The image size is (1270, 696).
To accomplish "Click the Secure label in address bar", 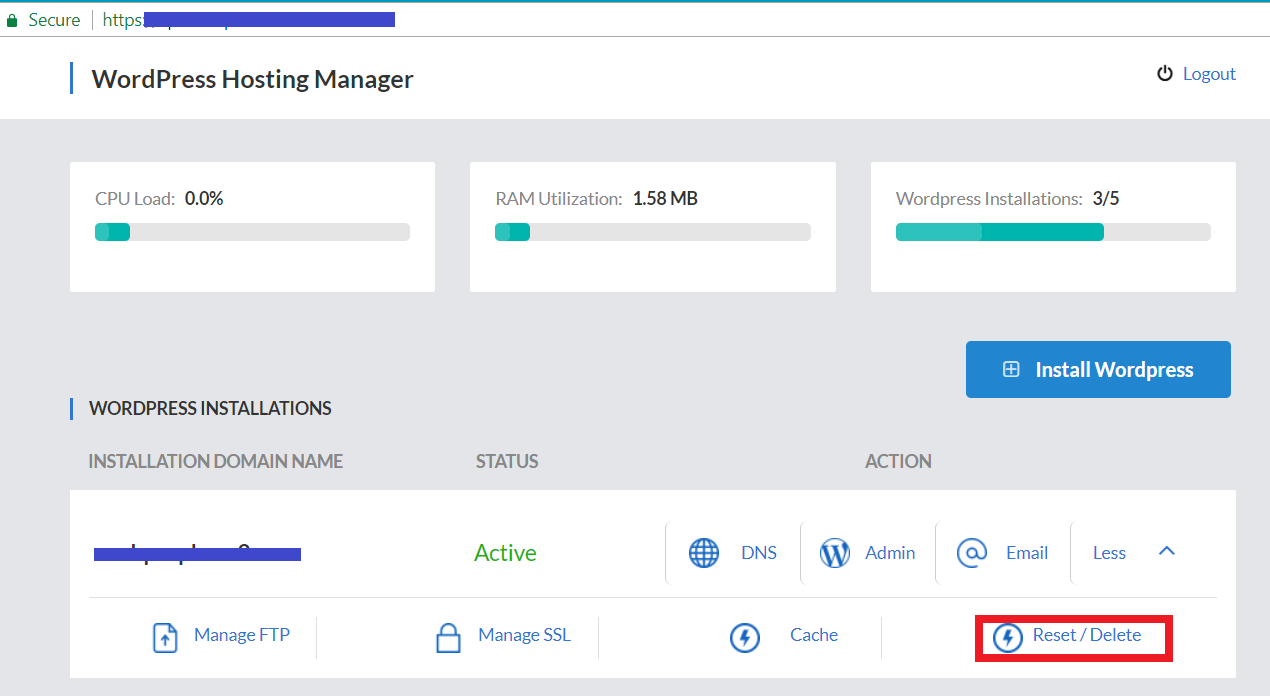I will click(54, 20).
